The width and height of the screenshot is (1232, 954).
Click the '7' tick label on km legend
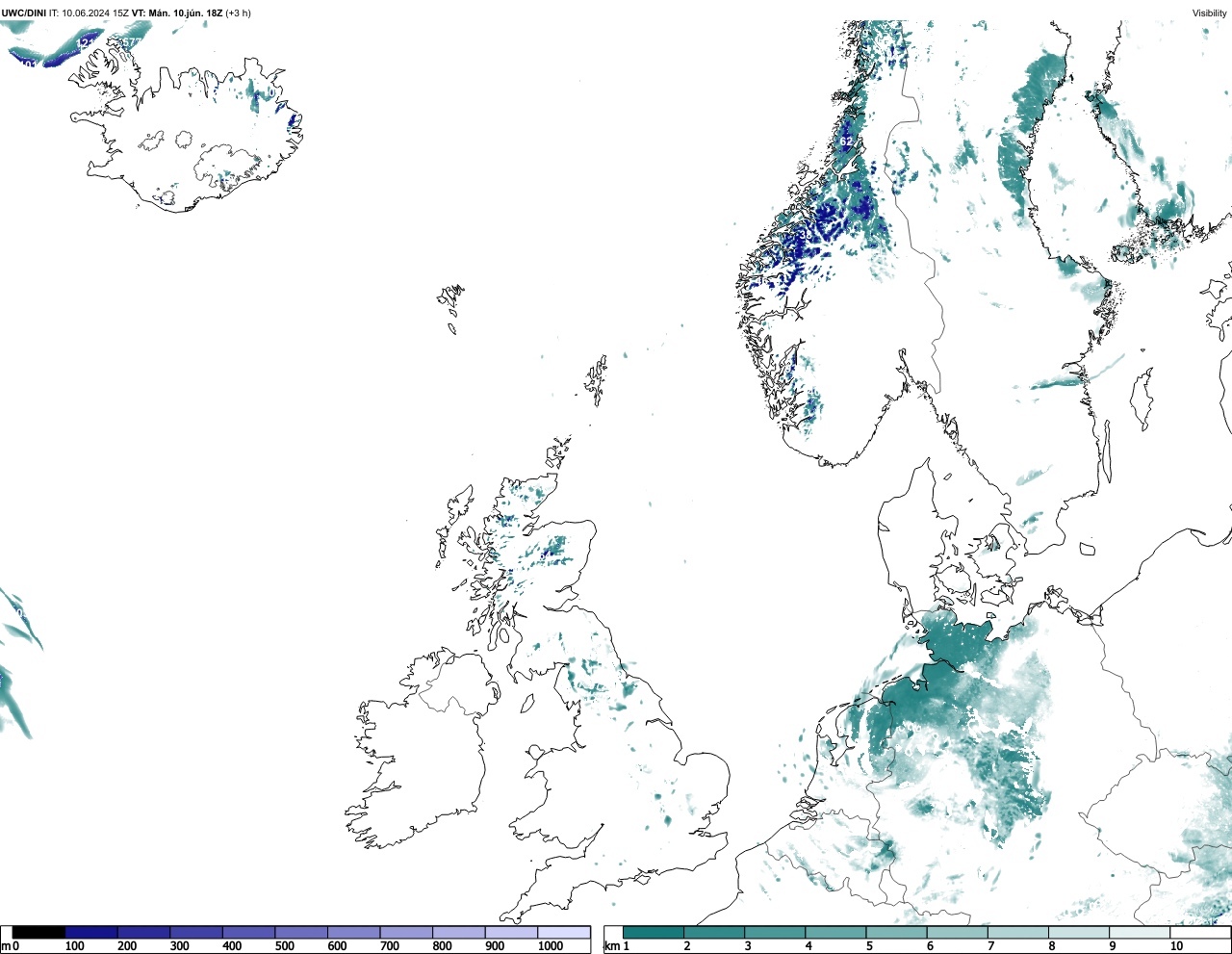[990, 946]
